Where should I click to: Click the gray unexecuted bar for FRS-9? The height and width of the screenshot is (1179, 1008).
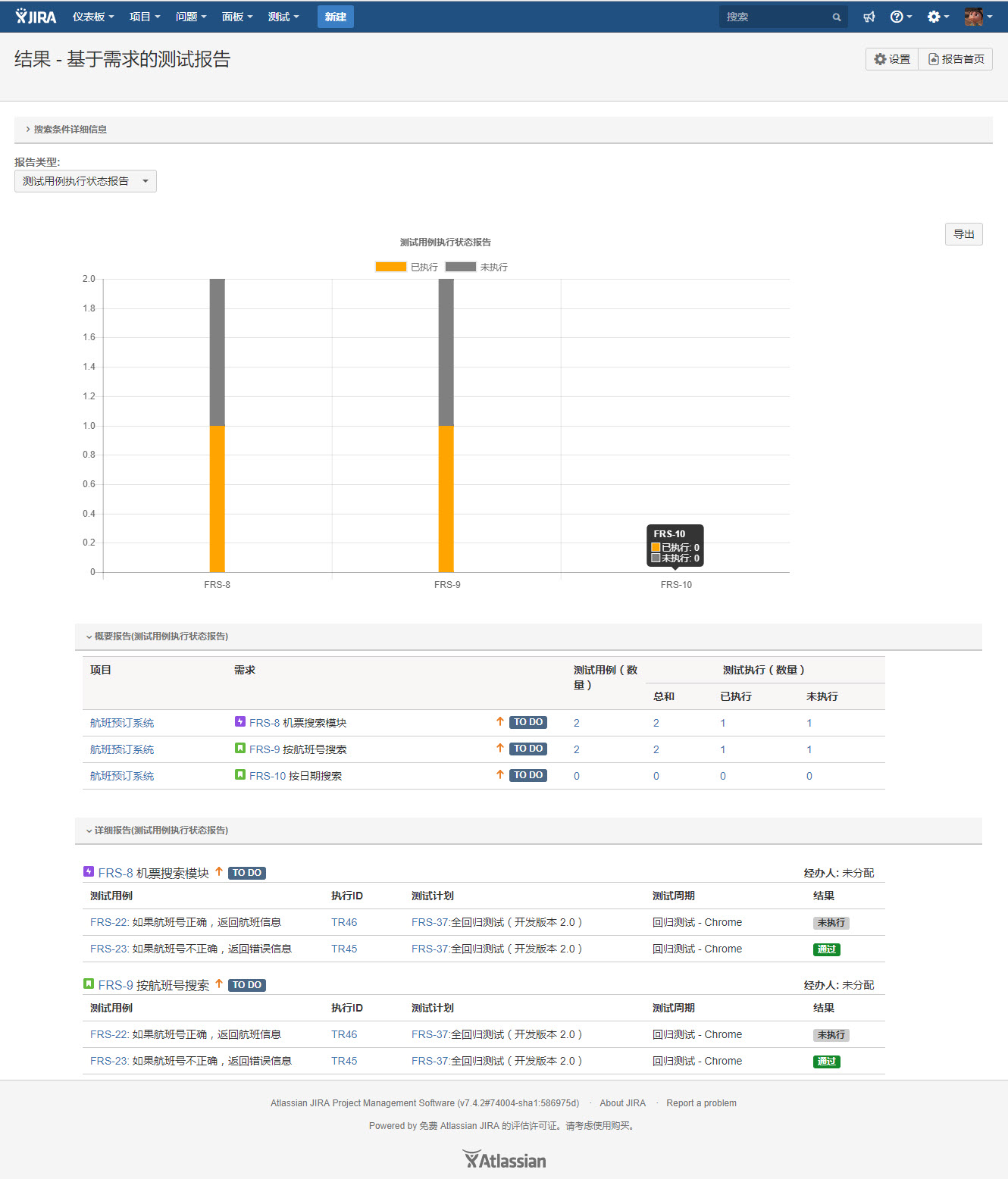click(446, 352)
